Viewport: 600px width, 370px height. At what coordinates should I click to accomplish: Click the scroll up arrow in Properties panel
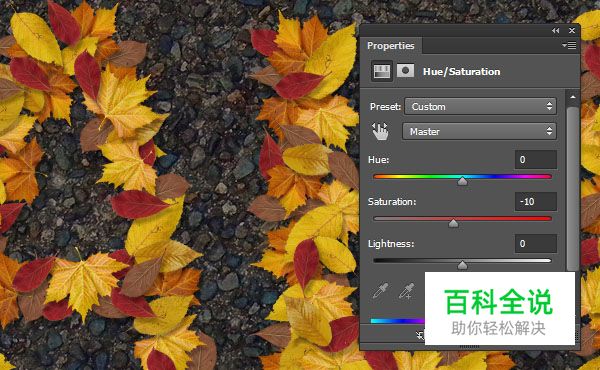[x=572, y=97]
